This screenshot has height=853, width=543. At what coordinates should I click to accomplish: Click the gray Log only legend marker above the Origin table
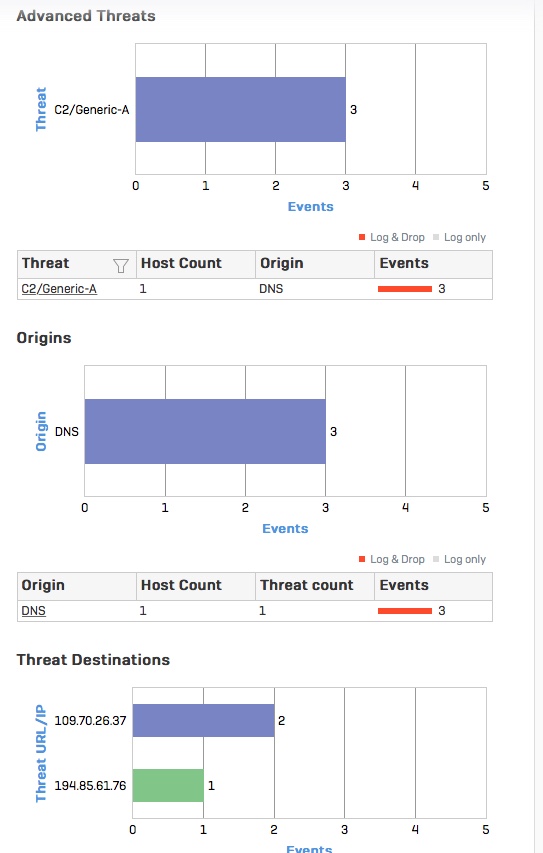pyautogui.click(x=436, y=559)
